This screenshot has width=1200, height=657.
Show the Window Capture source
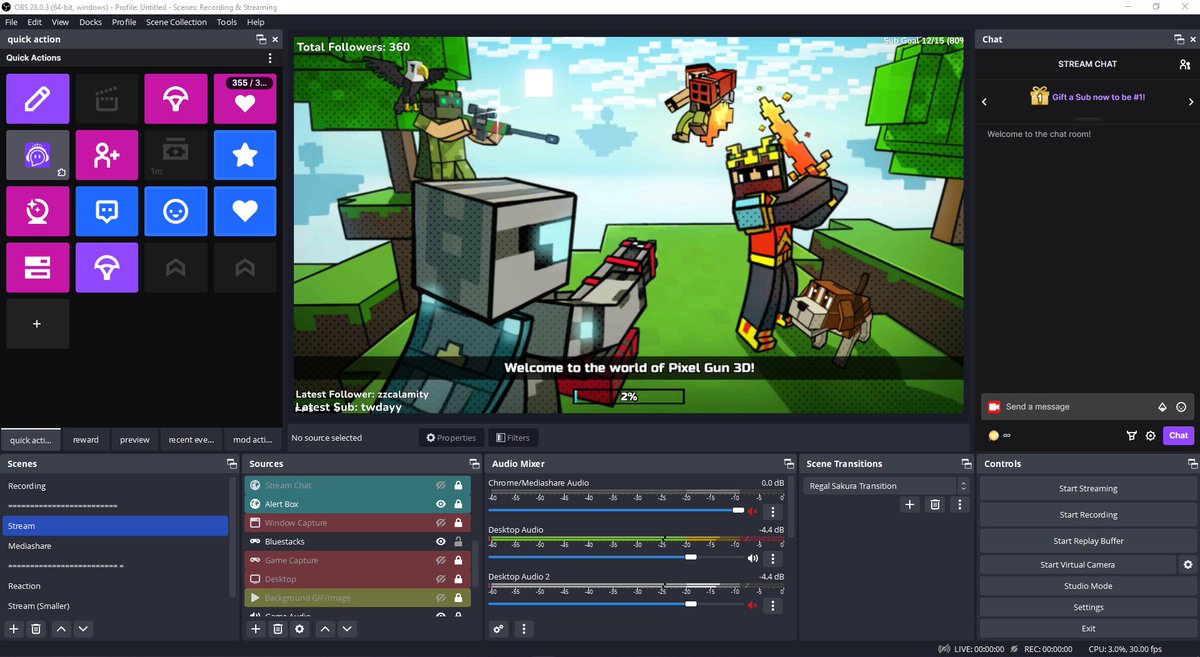pyautogui.click(x=440, y=523)
